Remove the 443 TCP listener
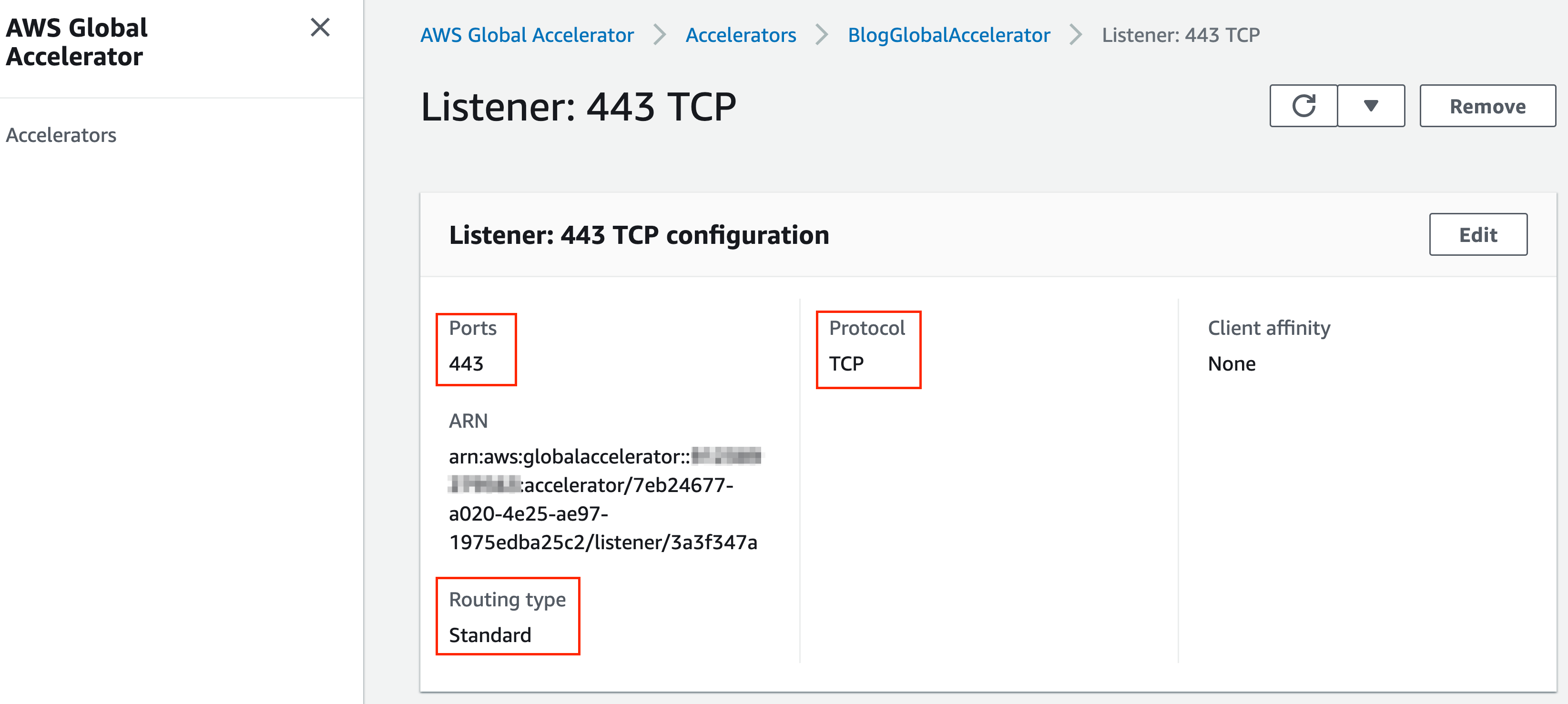The height and width of the screenshot is (704, 1568). coord(1487,106)
